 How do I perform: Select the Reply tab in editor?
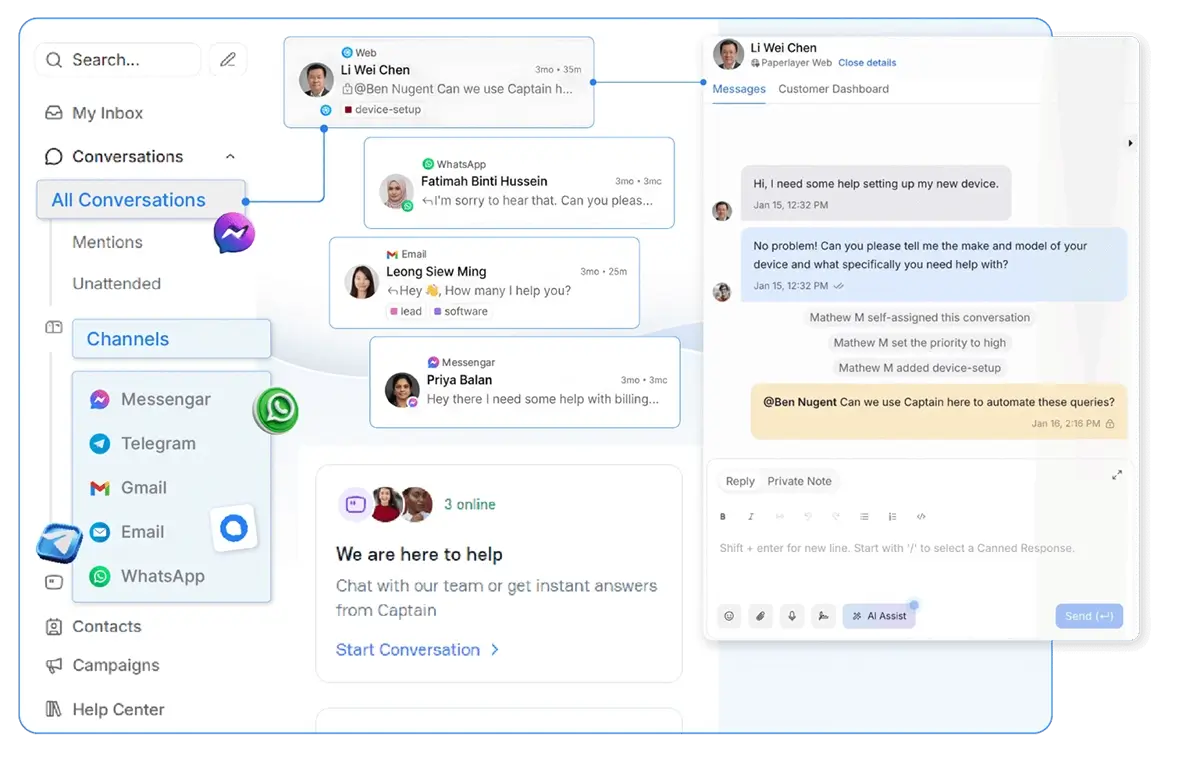[x=740, y=481]
